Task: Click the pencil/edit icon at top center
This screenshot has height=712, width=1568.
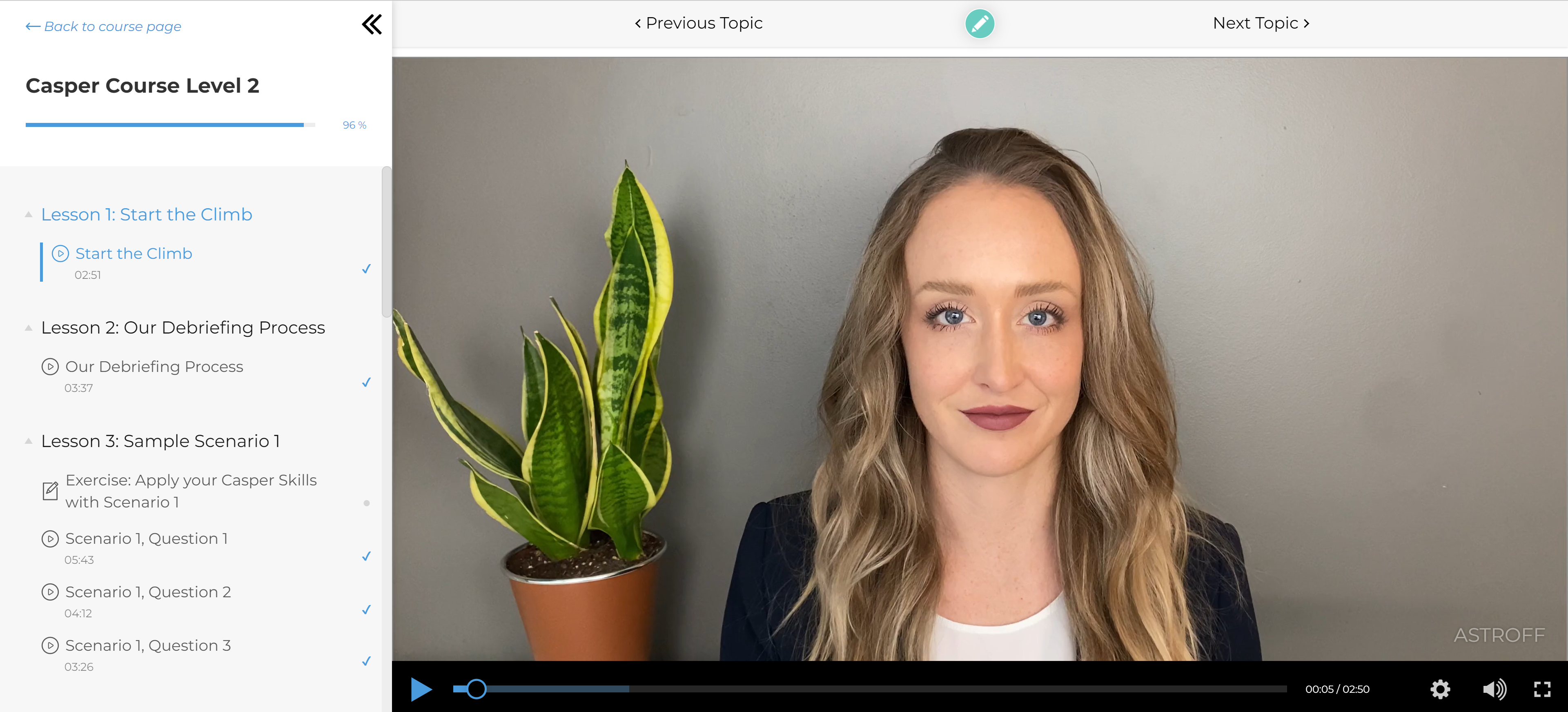Action: click(x=979, y=23)
